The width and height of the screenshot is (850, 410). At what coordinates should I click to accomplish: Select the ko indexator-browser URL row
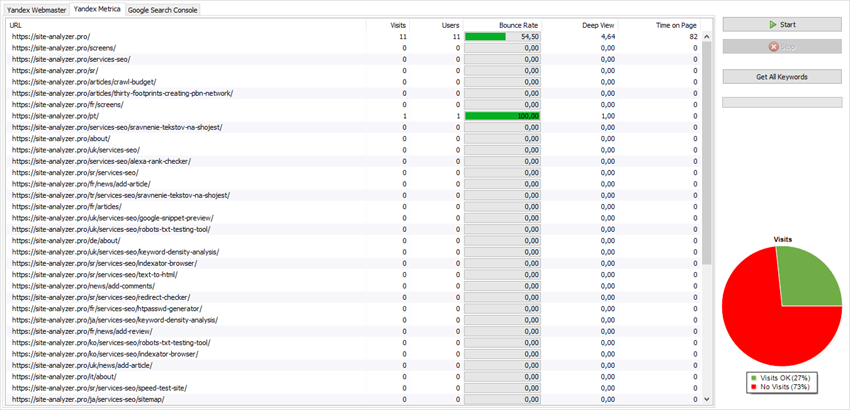[x=355, y=354]
